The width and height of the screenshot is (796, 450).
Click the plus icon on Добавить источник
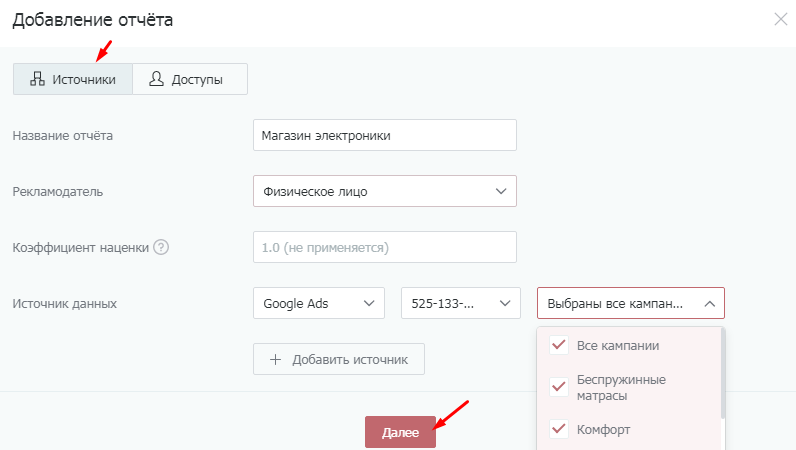[275, 360]
